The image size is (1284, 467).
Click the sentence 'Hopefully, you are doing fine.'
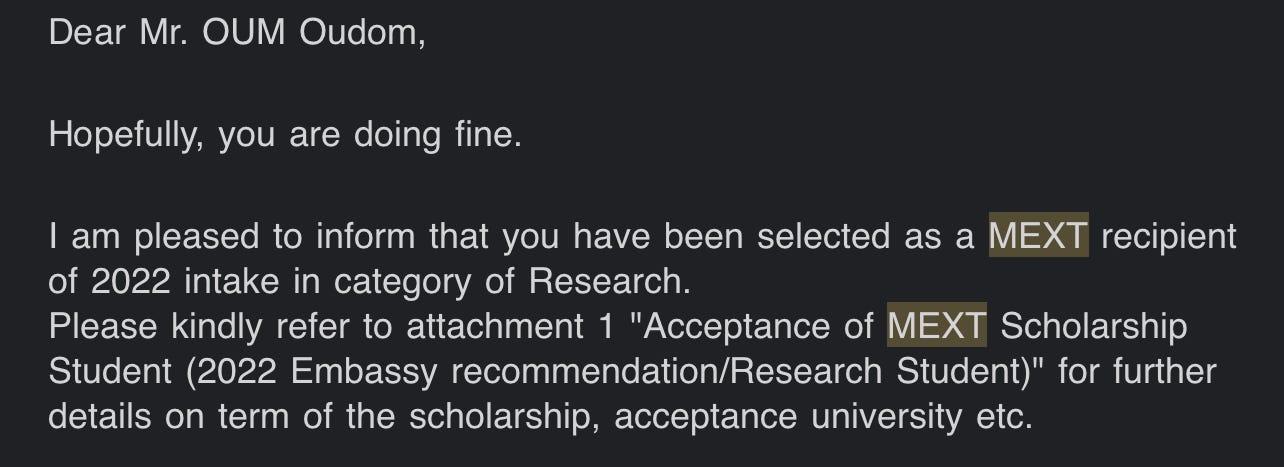pyautogui.click(x=285, y=135)
